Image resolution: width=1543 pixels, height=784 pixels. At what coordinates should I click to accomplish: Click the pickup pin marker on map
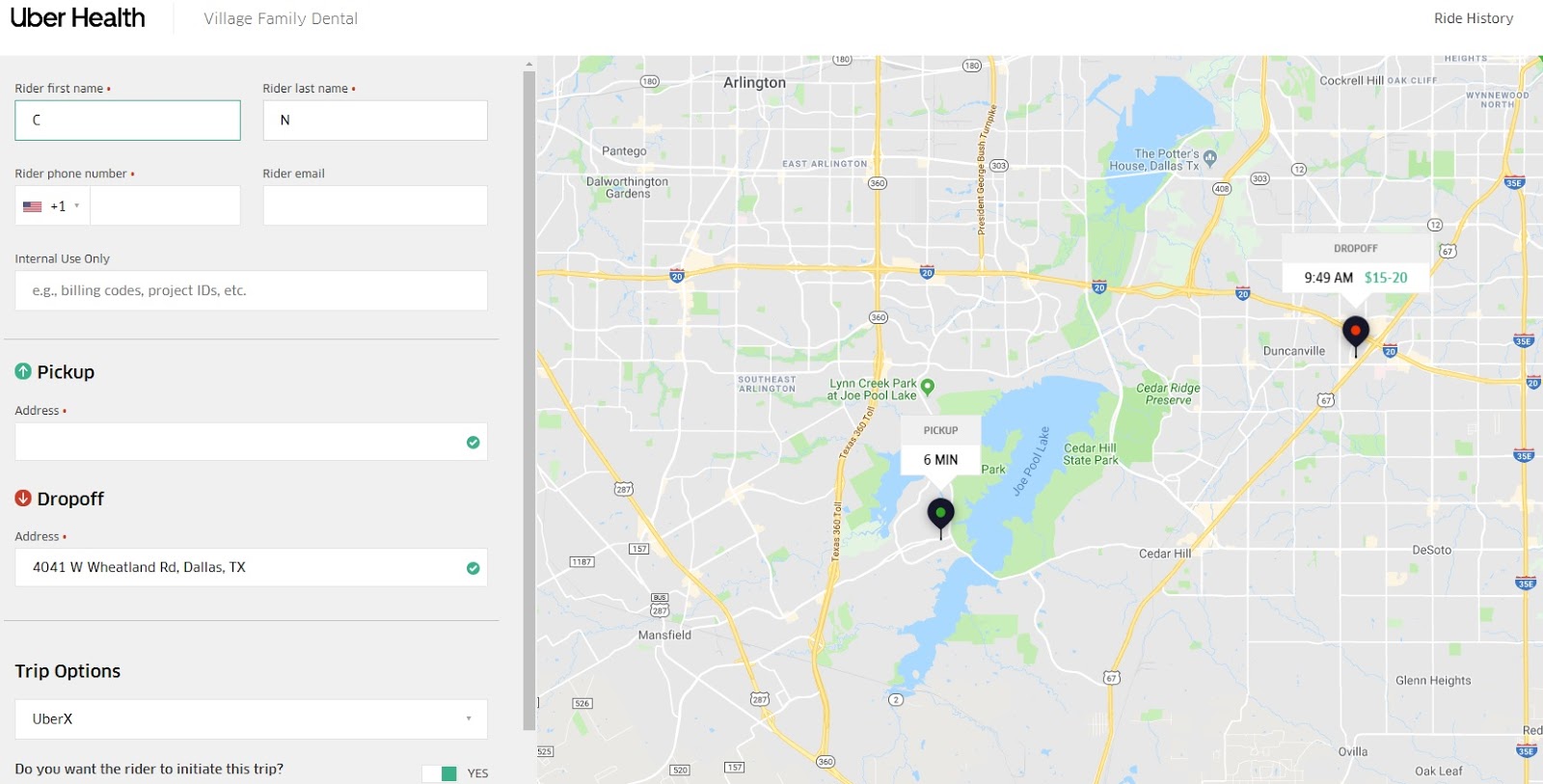point(940,517)
